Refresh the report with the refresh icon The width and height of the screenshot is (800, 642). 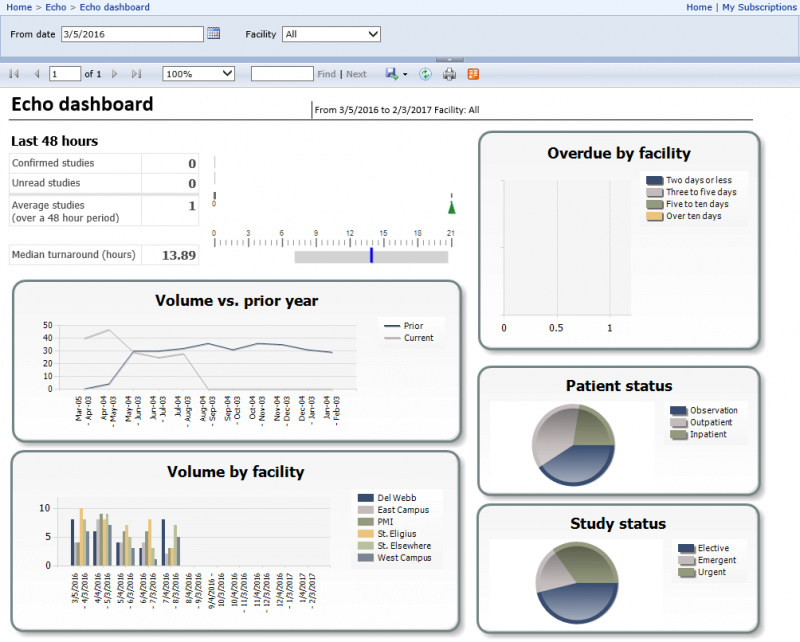[425, 73]
